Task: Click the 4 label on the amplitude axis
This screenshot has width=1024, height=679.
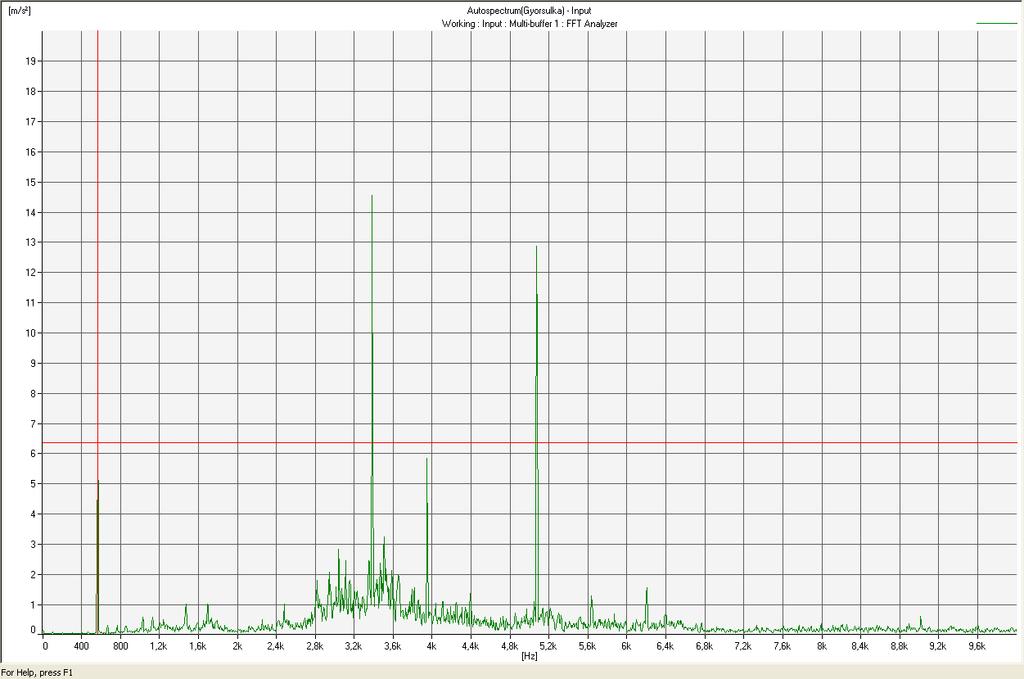Action: pos(33,514)
